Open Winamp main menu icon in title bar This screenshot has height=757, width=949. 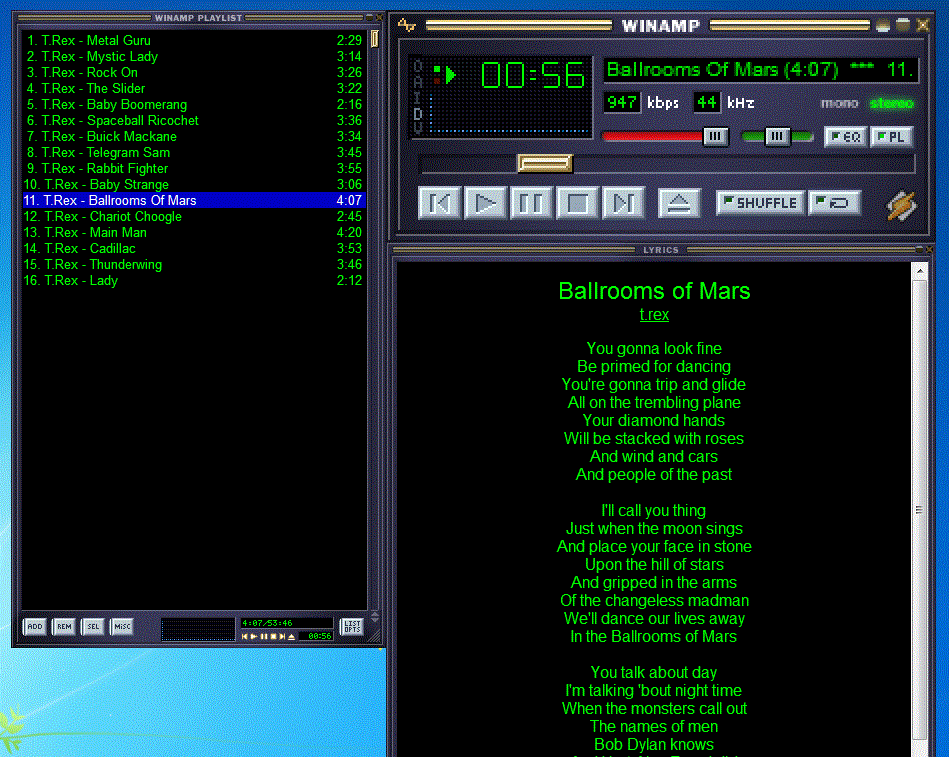click(x=407, y=25)
